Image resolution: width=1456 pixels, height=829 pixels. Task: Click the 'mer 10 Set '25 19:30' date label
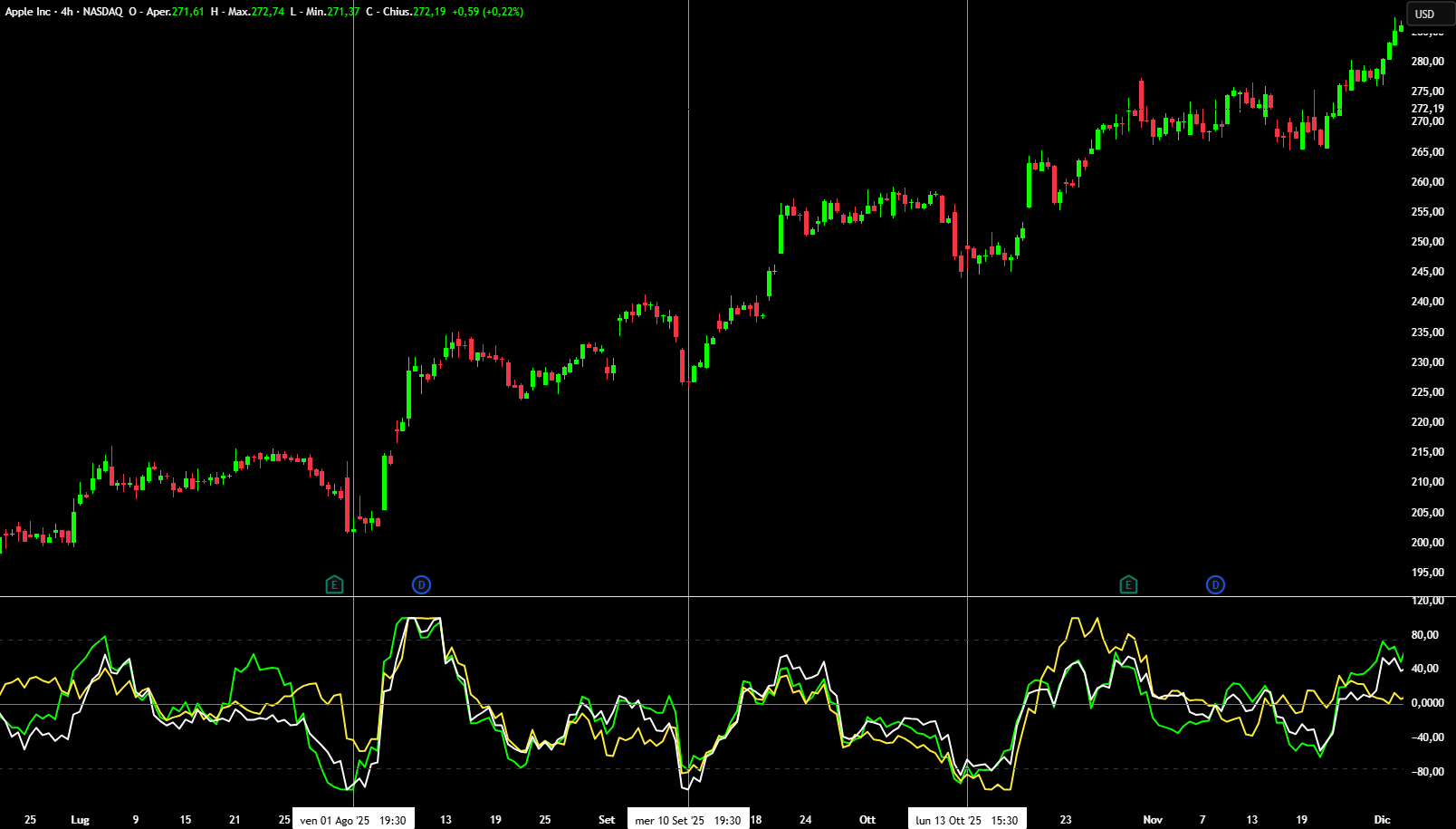(x=688, y=820)
